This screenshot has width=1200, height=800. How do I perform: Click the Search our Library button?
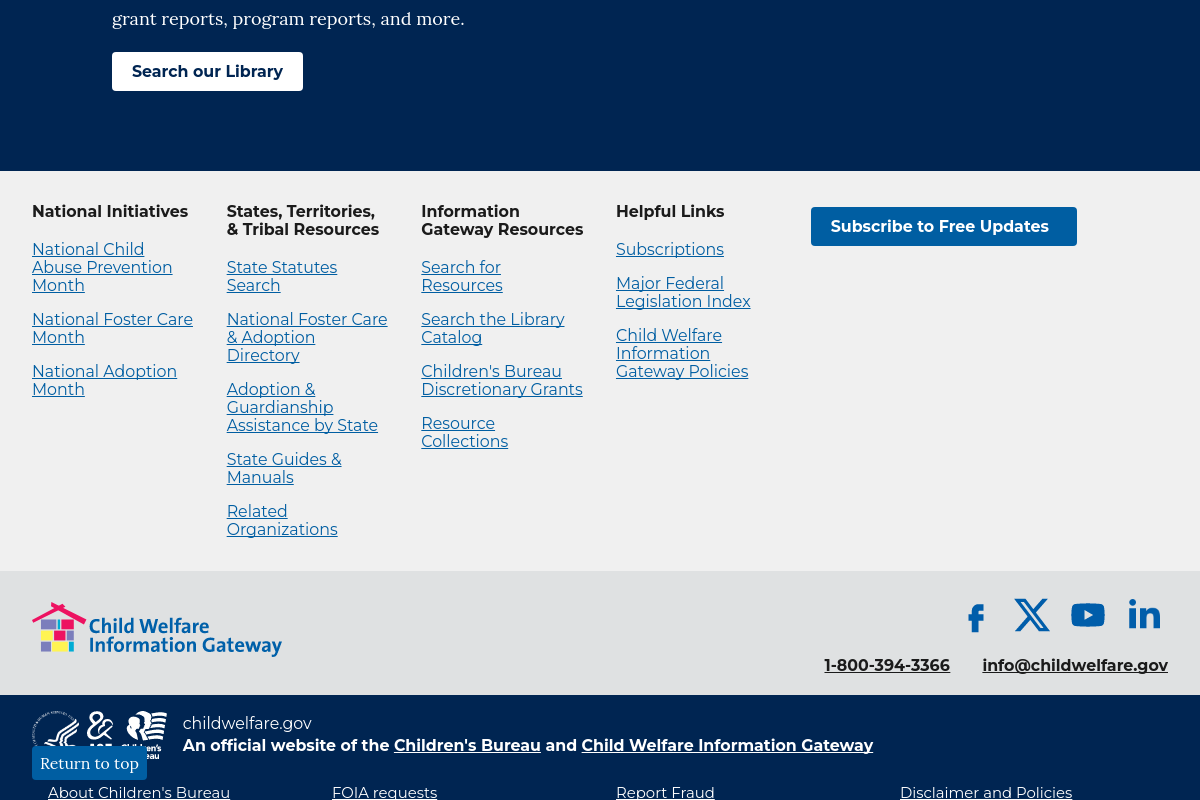pyautogui.click(x=207, y=72)
